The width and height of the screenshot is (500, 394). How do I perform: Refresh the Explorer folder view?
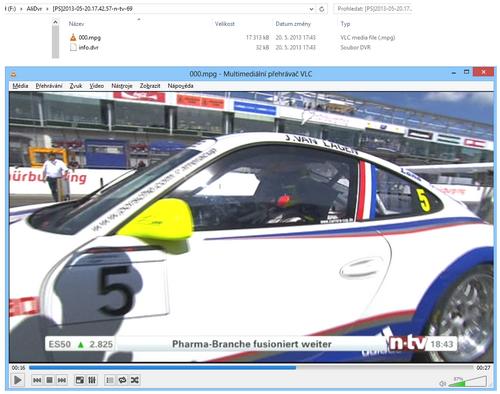point(322,9)
